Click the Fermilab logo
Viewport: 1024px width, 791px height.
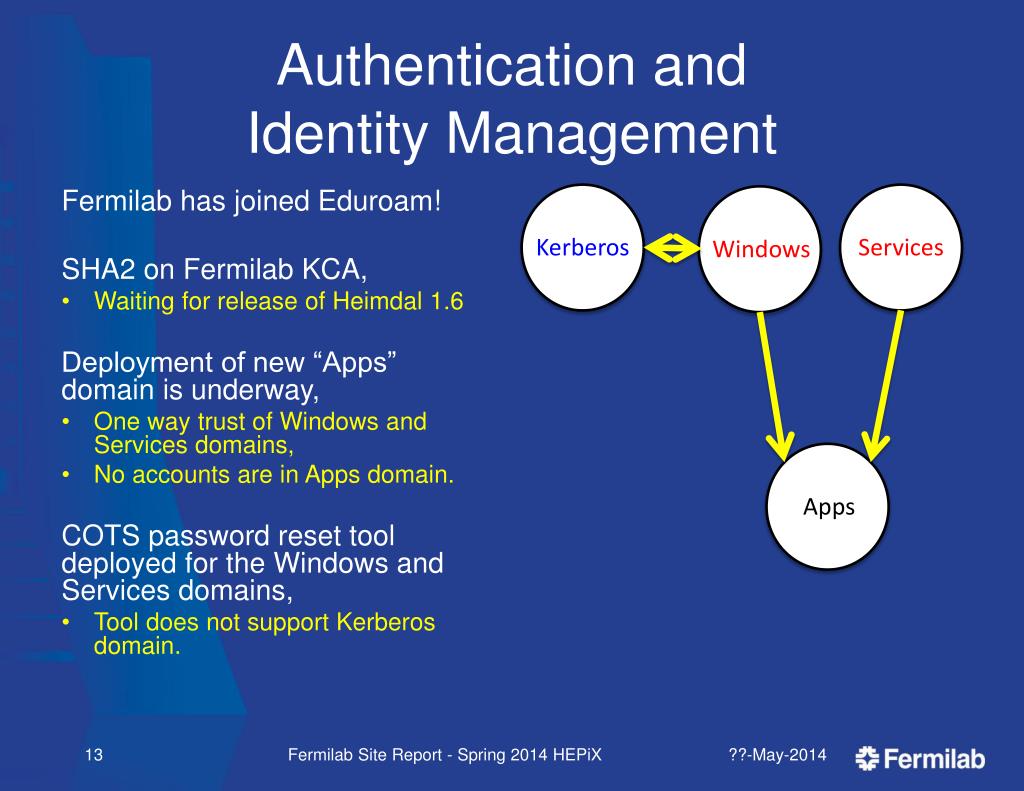pos(920,758)
